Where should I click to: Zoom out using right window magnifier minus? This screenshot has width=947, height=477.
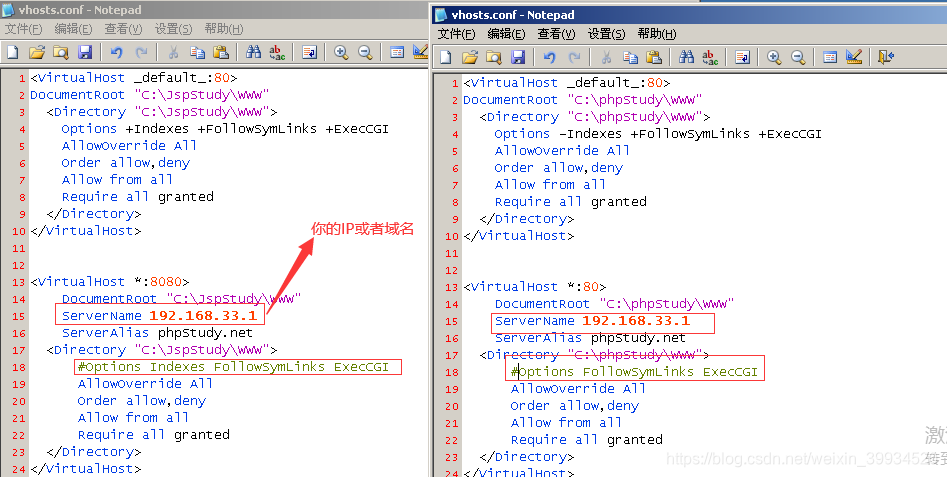click(x=798, y=57)
